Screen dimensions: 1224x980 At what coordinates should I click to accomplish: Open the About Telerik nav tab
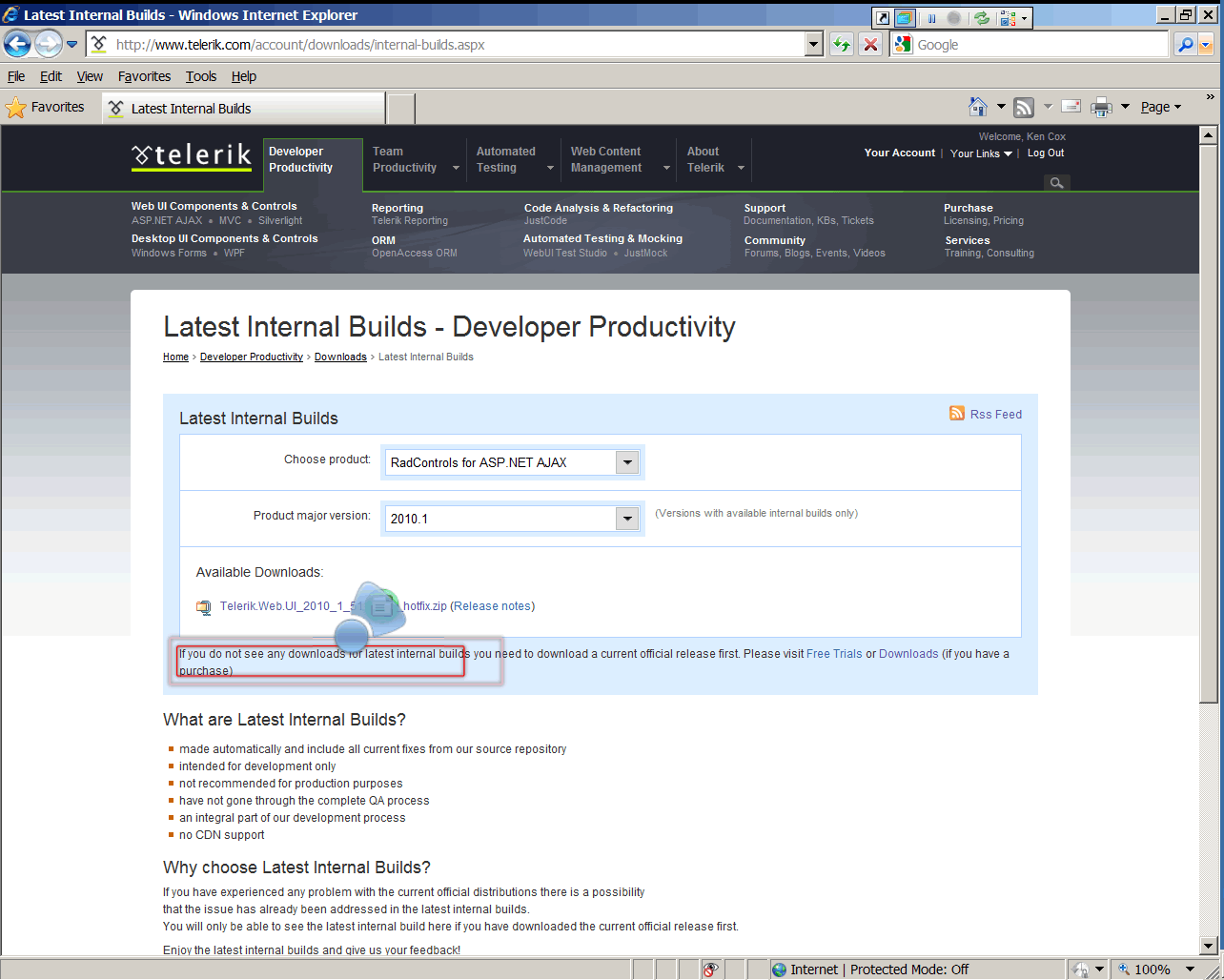coord(715,160)
